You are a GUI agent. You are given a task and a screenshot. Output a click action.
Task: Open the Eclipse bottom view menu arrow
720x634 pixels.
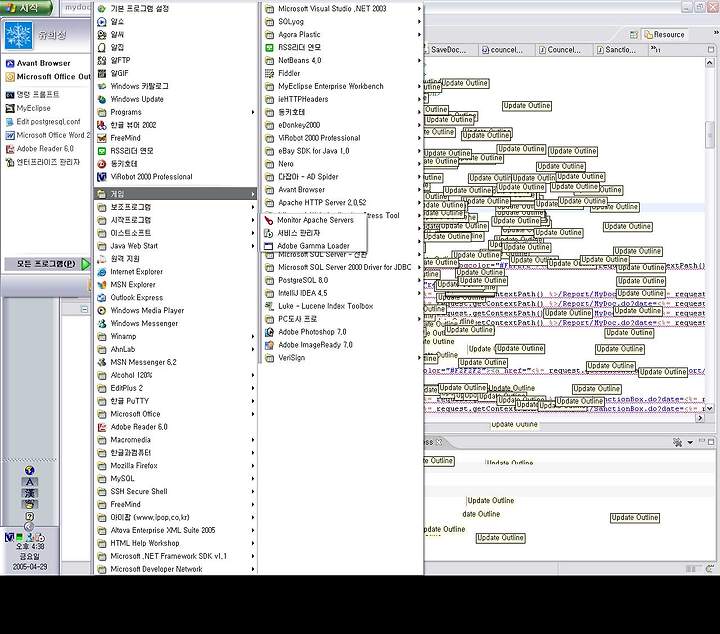(x=690, y=443)
